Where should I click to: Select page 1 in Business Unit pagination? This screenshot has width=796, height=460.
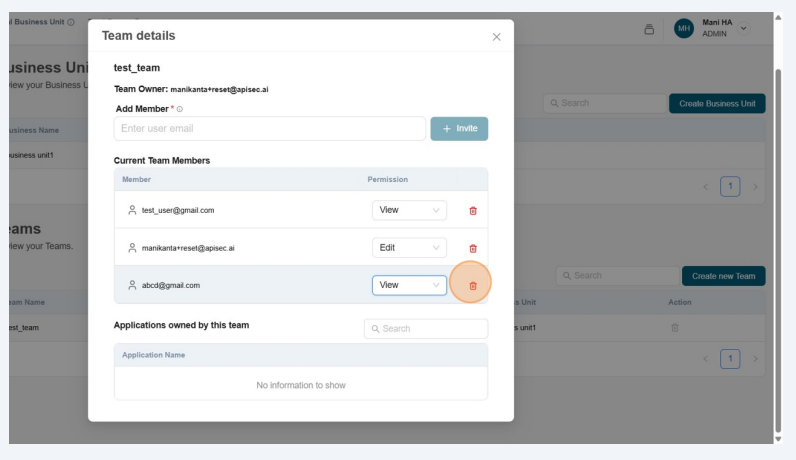coord(730,186)
